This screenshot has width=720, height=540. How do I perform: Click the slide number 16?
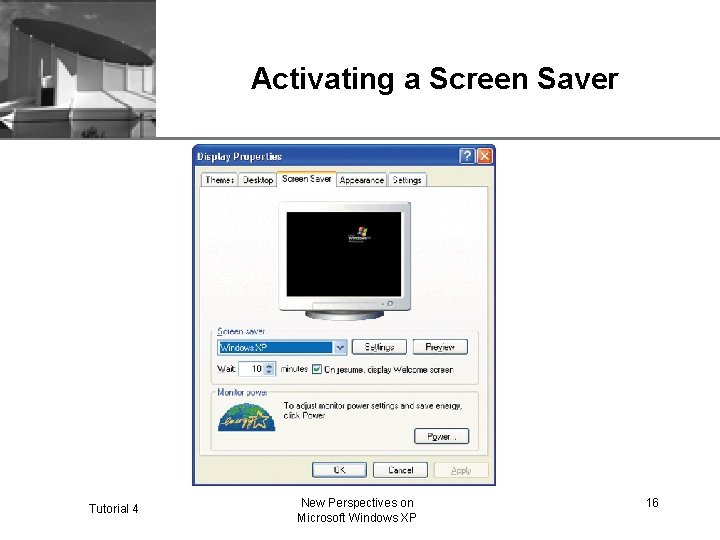[652, 503]
